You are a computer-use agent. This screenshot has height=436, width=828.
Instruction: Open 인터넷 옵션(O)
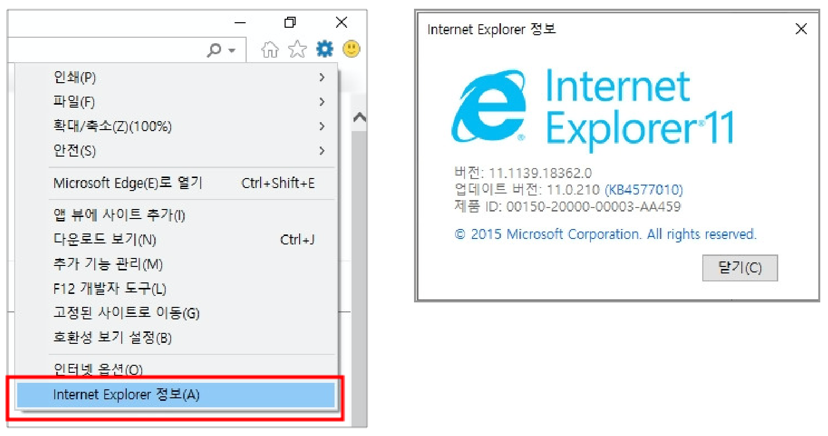coord(176,369)
